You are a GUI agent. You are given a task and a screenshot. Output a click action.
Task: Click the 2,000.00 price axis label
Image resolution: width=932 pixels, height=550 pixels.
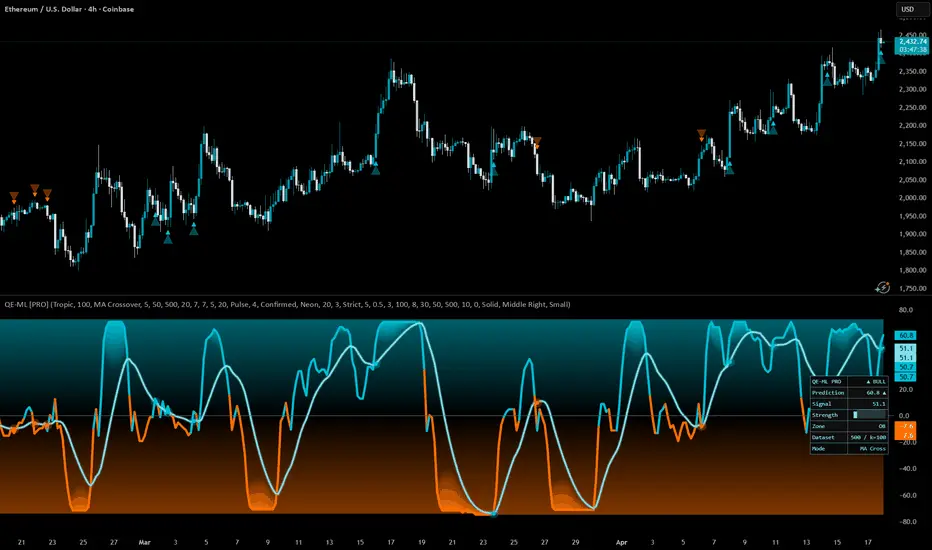pos(912,198)
